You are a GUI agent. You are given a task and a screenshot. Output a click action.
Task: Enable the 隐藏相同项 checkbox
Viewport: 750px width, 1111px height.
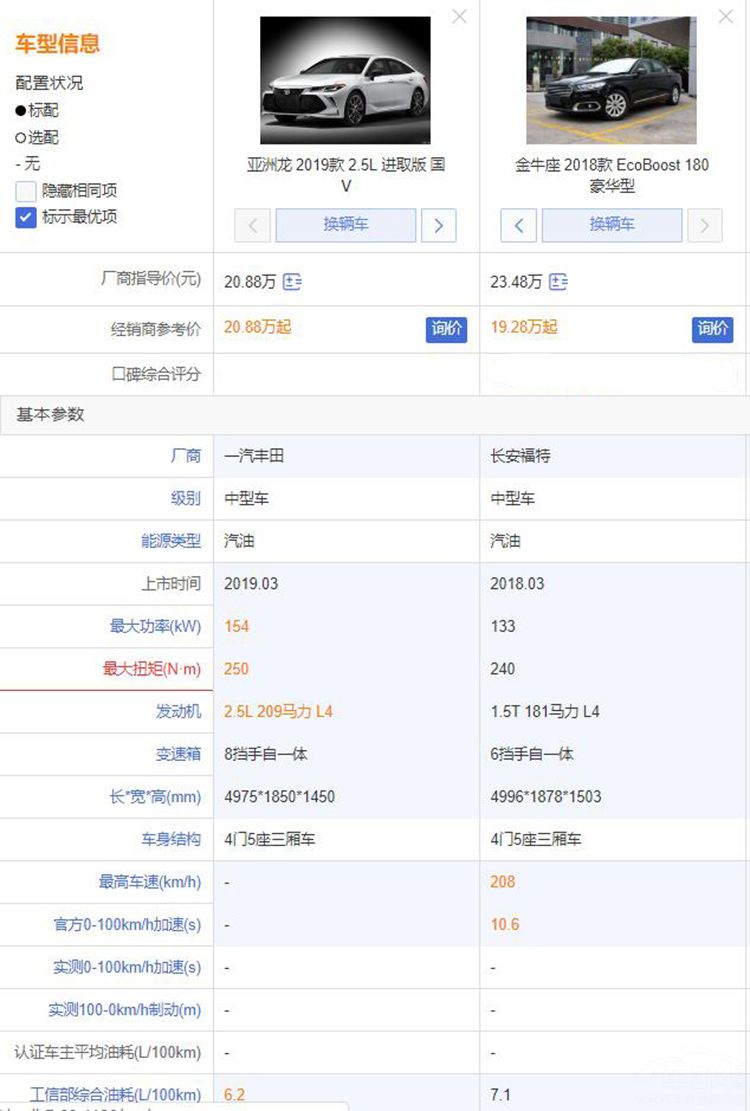(26, 191)
